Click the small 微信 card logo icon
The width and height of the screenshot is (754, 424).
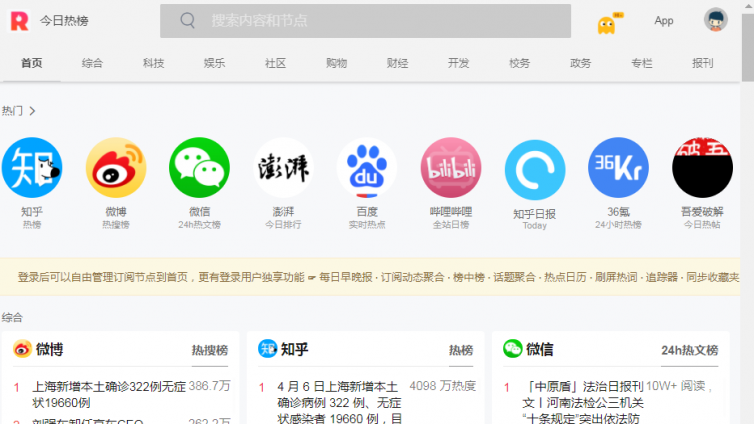[513, 349]
